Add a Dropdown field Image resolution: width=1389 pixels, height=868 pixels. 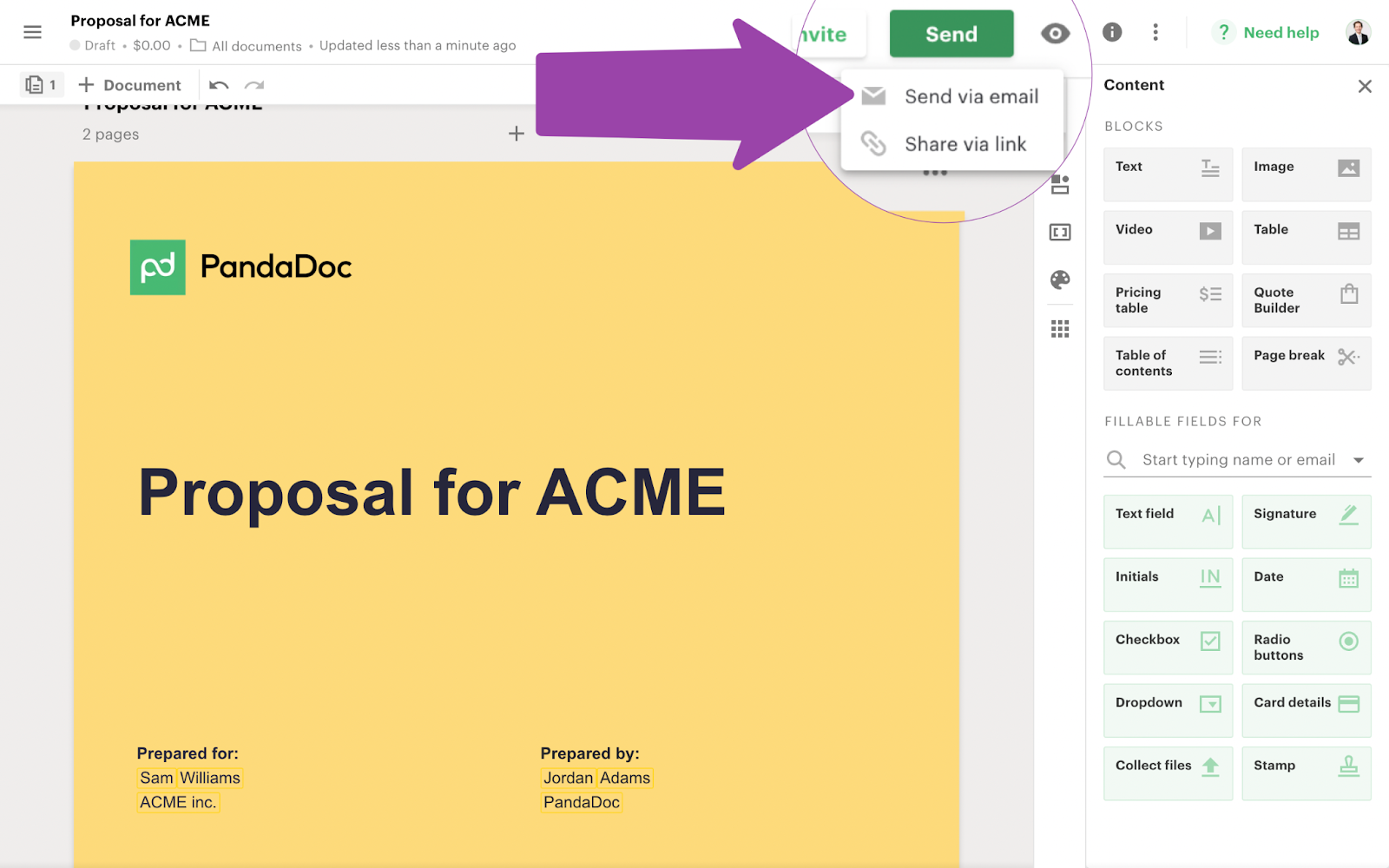(1168, 710)
